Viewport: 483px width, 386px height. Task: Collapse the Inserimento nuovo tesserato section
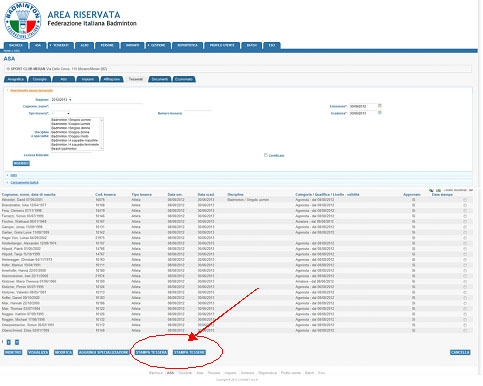pos(31,91)
